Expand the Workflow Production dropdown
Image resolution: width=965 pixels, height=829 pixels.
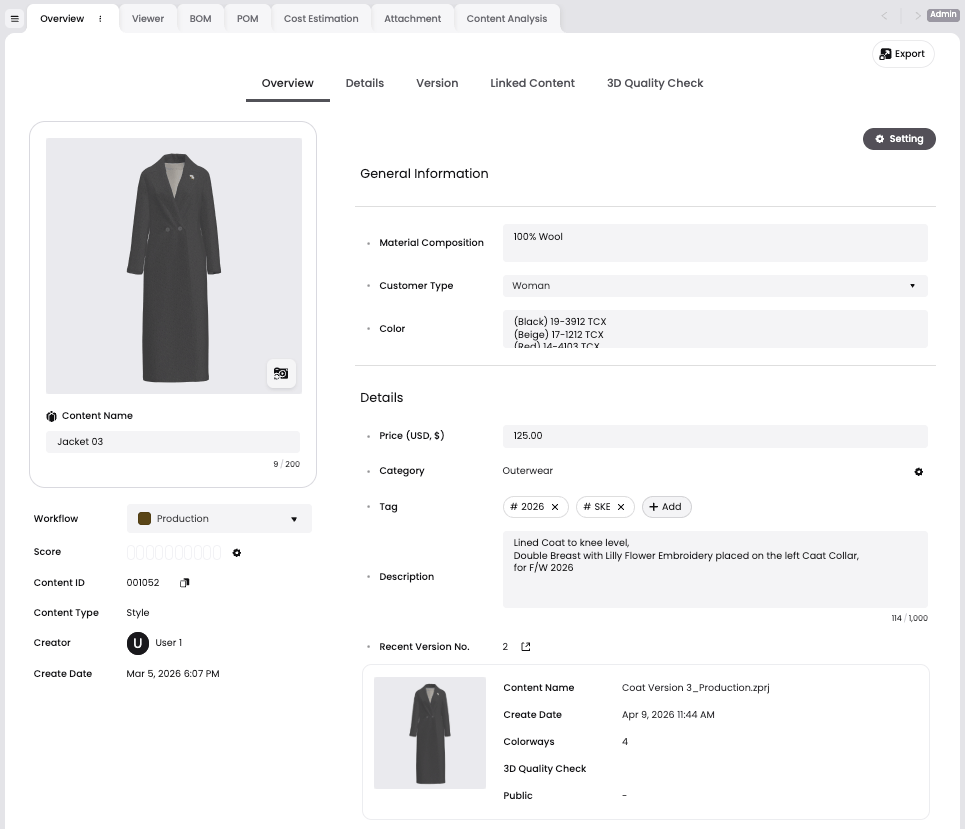point(219,519)
